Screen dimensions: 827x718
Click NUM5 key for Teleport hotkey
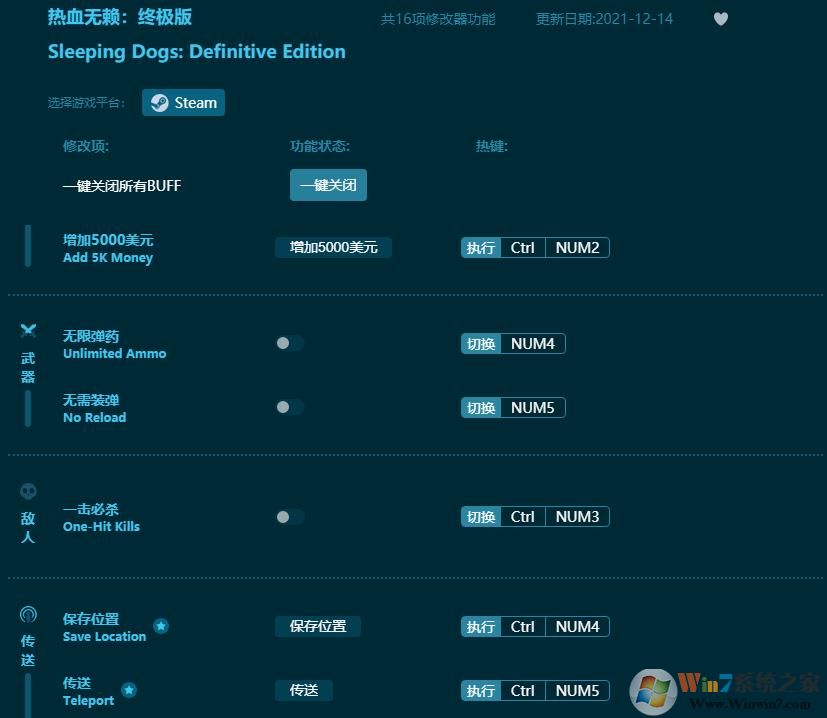[577, 691]
